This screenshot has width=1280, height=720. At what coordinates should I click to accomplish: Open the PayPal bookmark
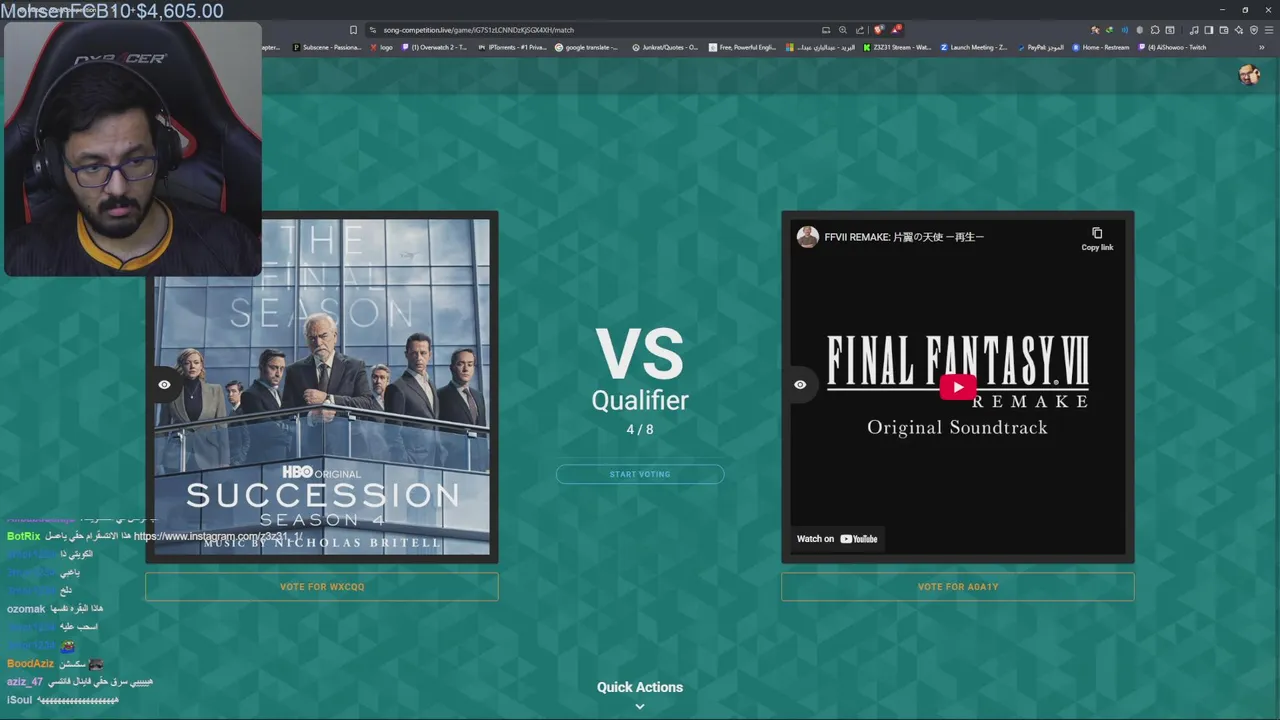[1041, 47]
